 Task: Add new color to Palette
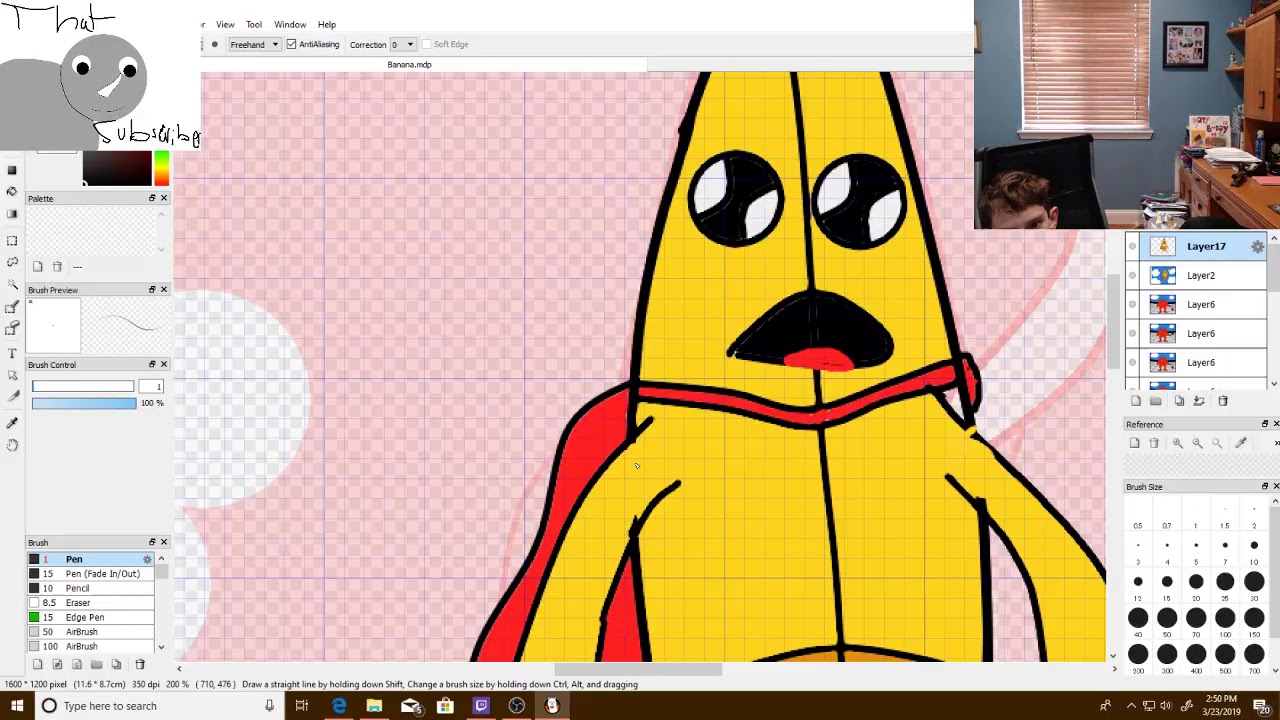[x=37, y=266]
